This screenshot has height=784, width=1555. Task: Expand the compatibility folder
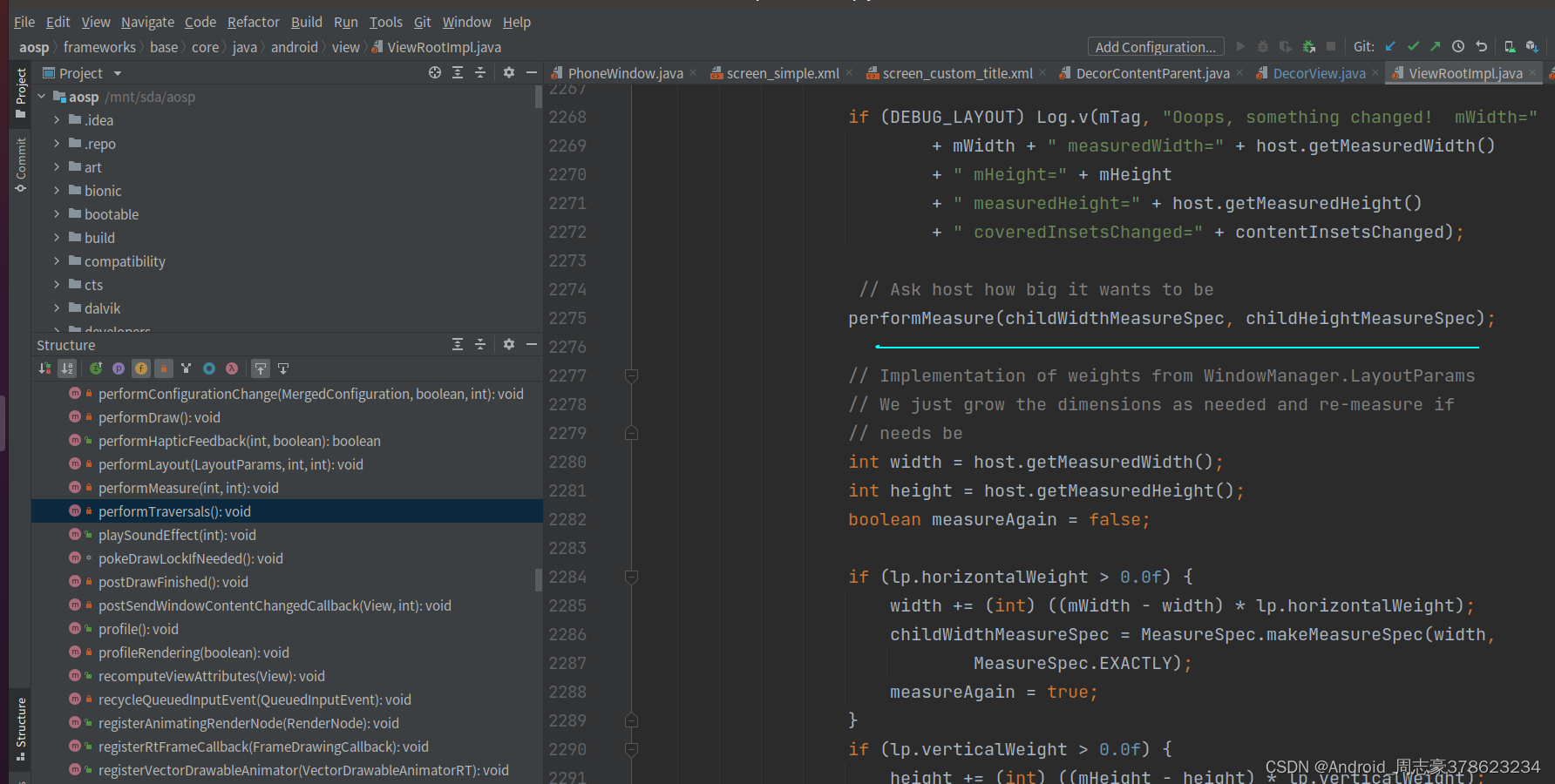(57, 261)
